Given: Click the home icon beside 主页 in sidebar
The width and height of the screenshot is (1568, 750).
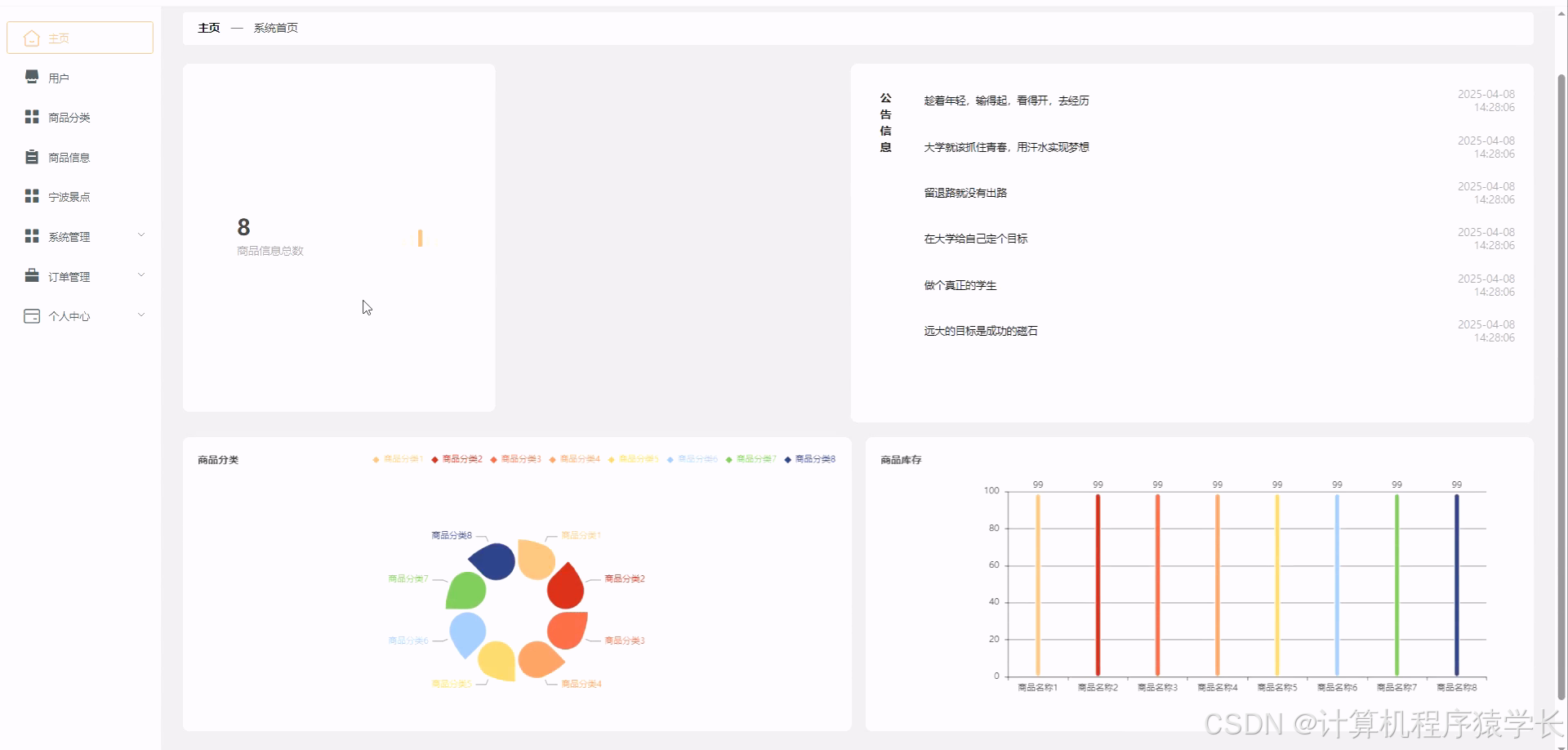Looking at the screenshot, I should (32, 38).
